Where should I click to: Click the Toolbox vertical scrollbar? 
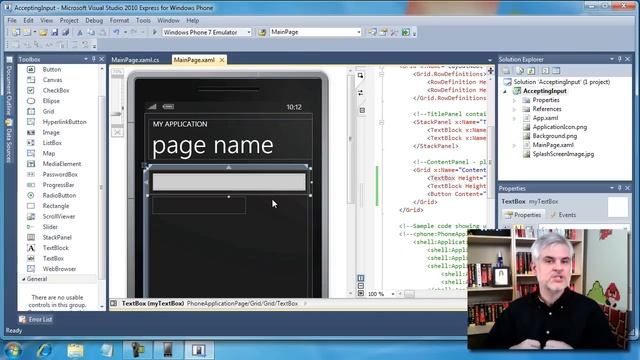point(102,187)
